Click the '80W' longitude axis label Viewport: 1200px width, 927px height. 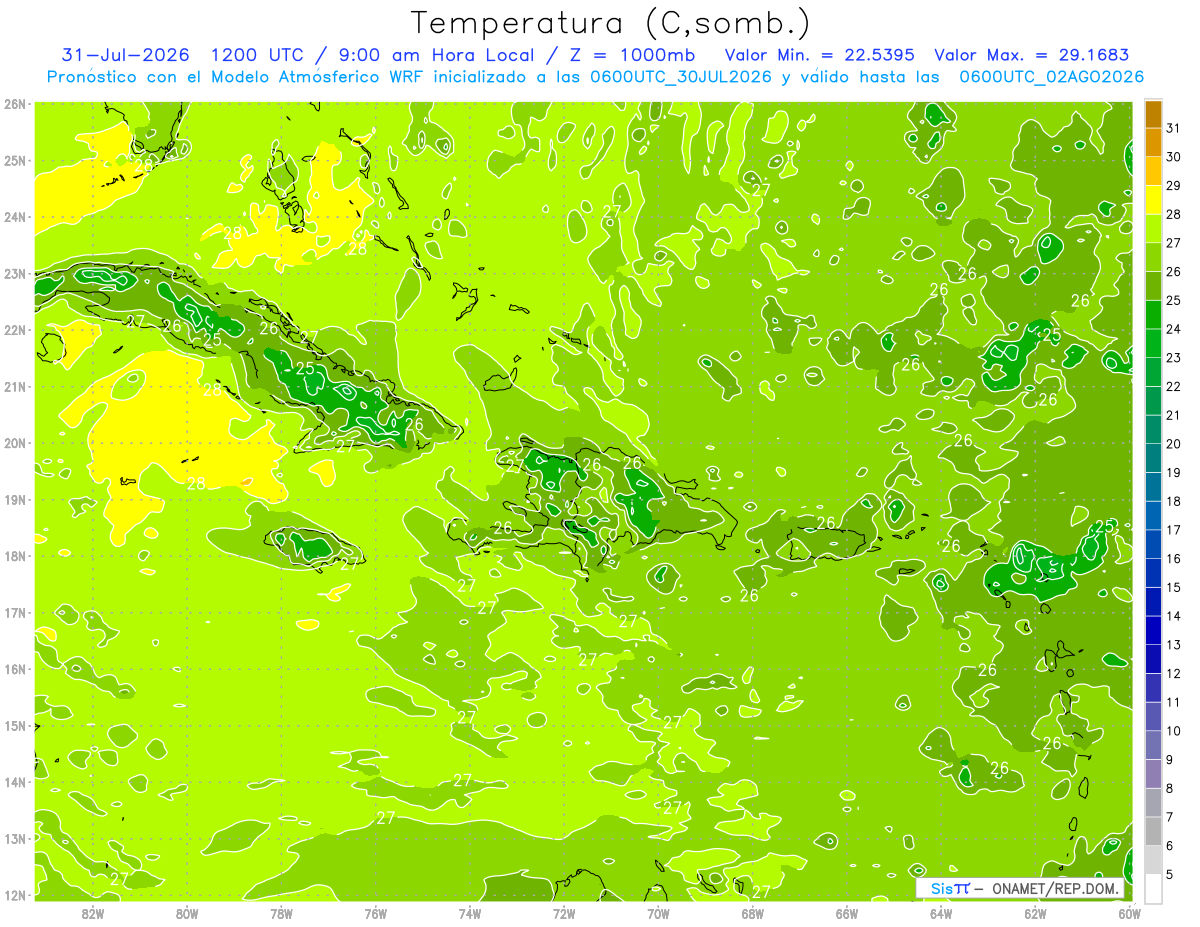(187, 913)
